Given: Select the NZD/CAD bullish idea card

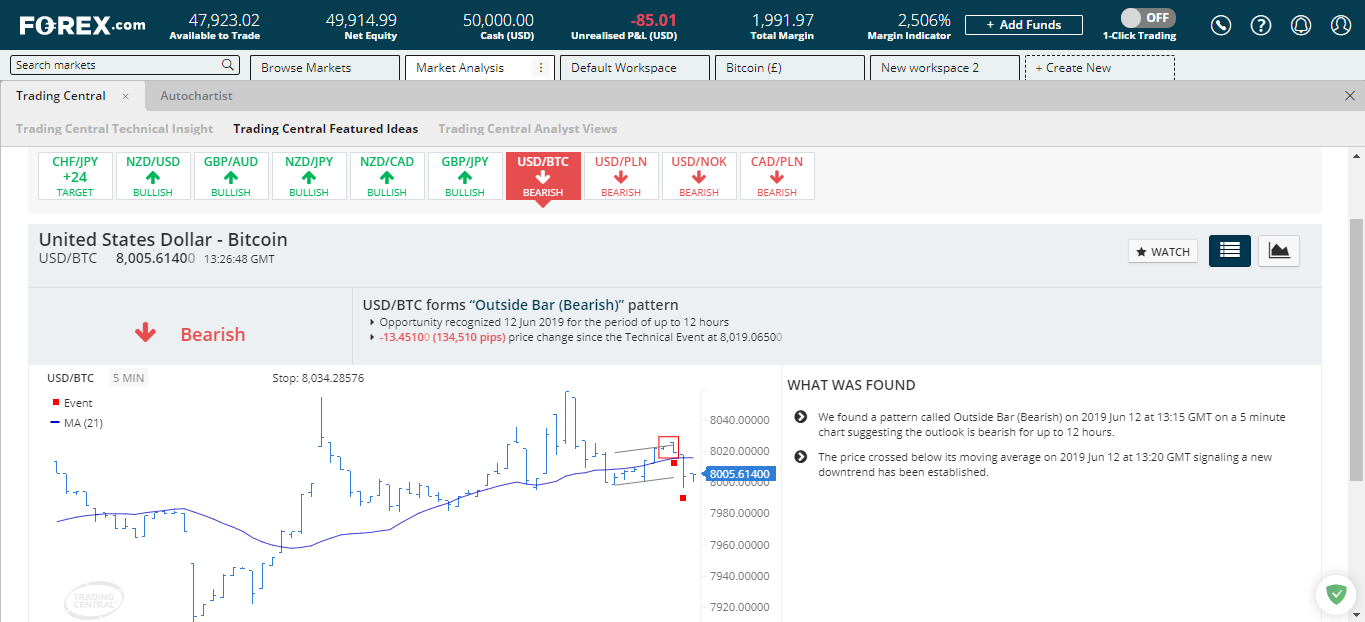Looking at the screenshot, I should (387, 176).
